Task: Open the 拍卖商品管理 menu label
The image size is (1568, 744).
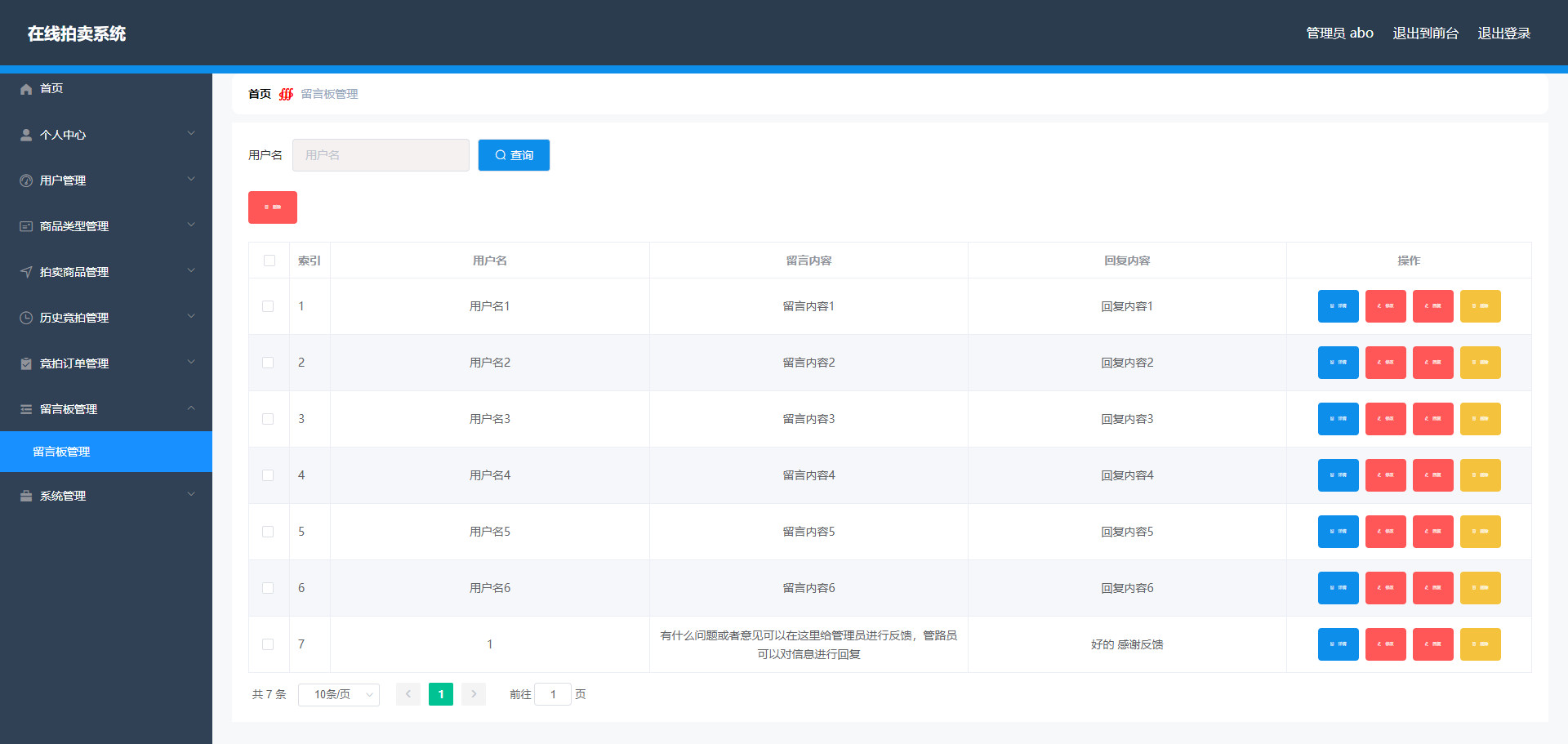Action: [74, 272]
